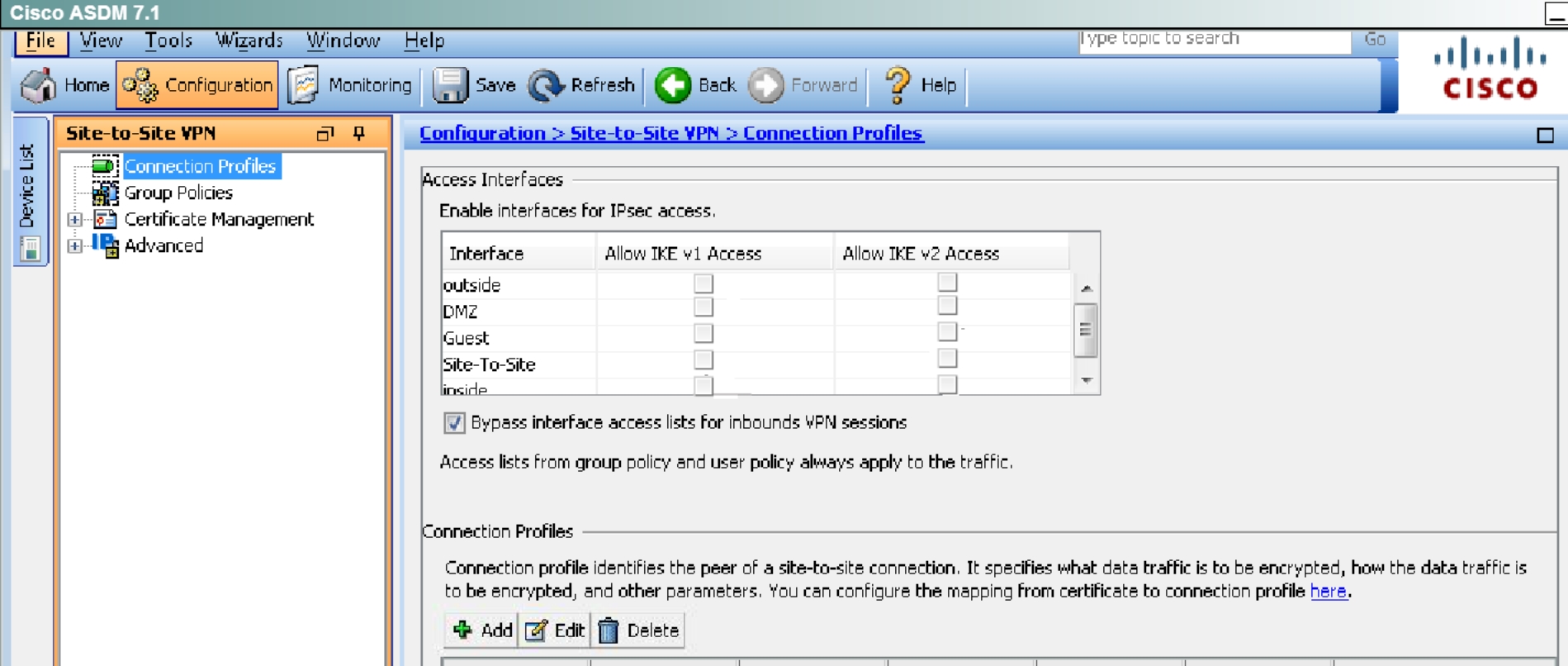Open Monitoring view from the toolbar
Viewport: 1568px width, 666px height.
303,85
